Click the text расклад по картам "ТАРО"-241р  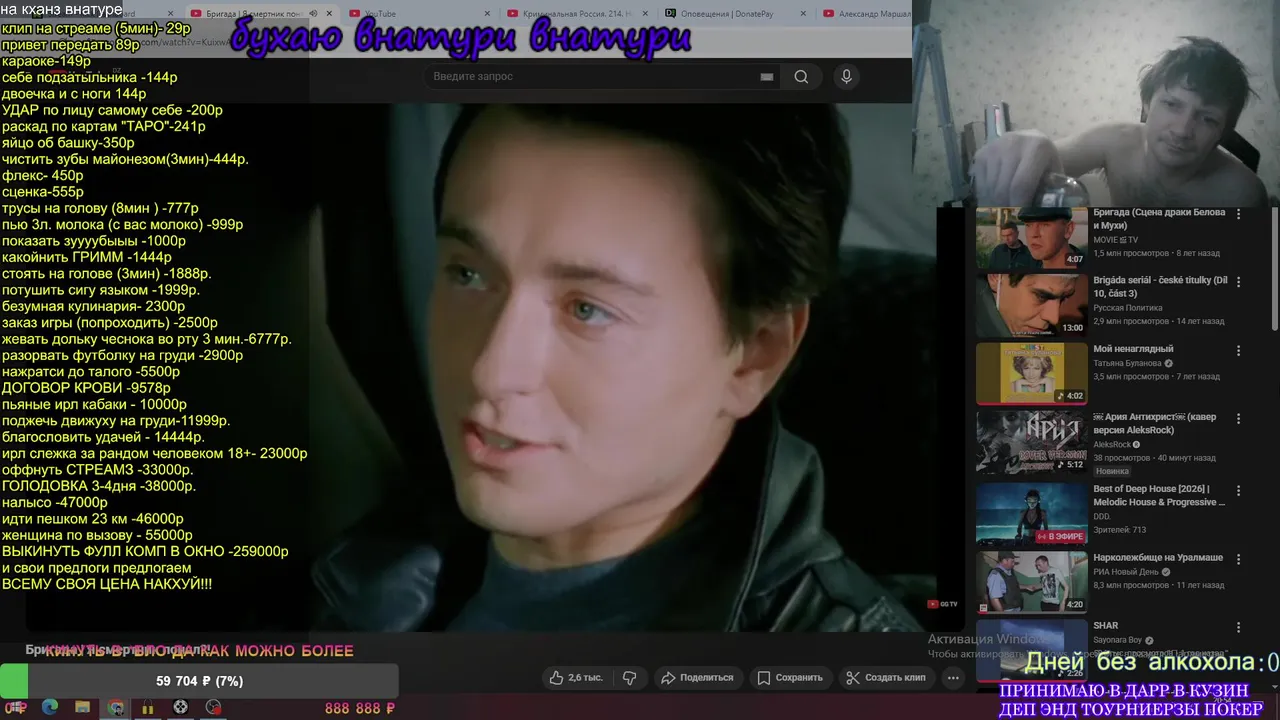(x=104, y=126)
